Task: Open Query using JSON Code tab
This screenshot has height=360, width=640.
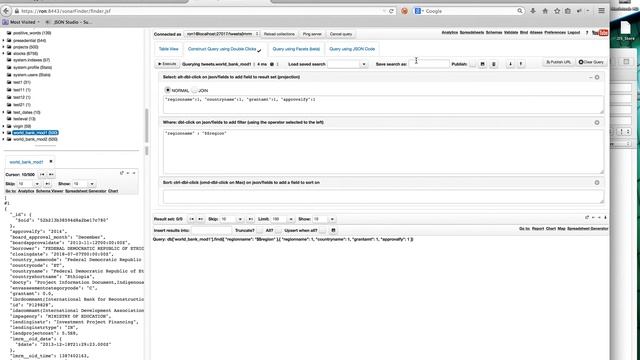Action: [352, 49]
